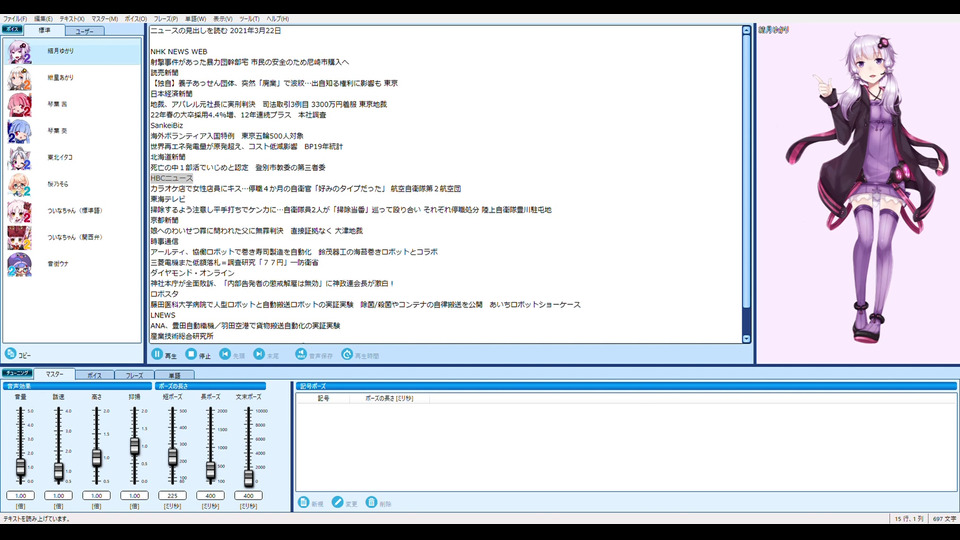Click the 記号 column header

pyautogui.click(x=323, y=398)
